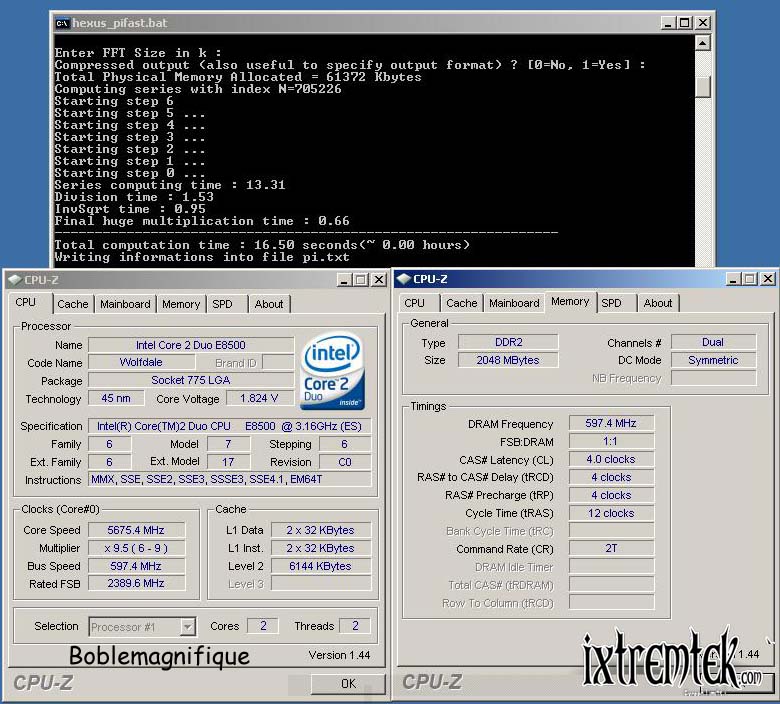Click the Core Voltage value 1.824 V
The image size is (780, 704).
259,398
